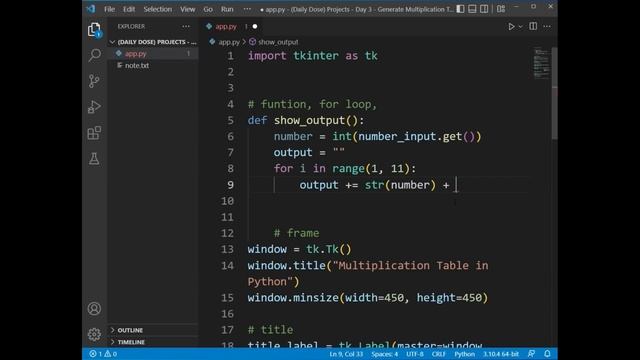Image resolution: width=640 pixels, height=360 pixels.
Task: Click the '# title' comment line
Action: click(270, 330)
